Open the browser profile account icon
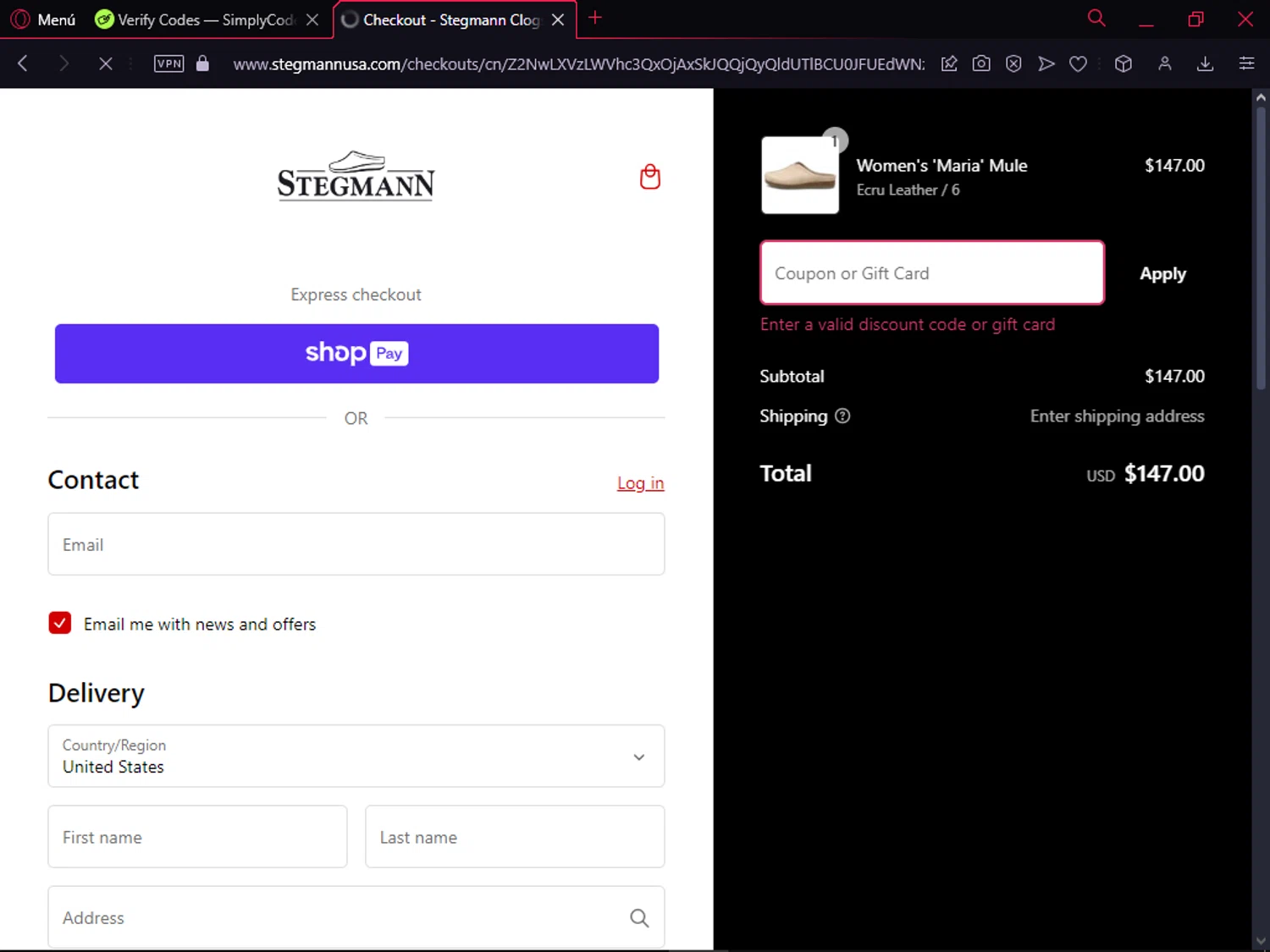The image size is (1270, 952). (x=1165, y=63)
